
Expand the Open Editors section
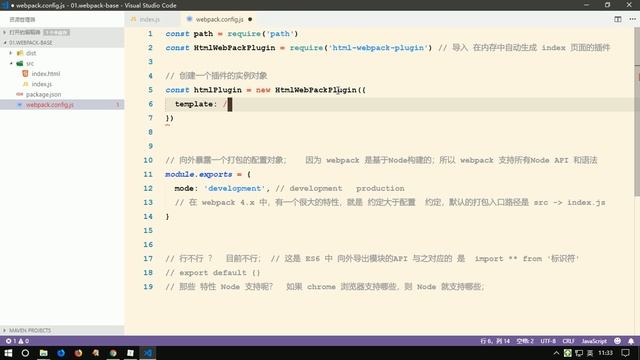[x=62, y=32]
